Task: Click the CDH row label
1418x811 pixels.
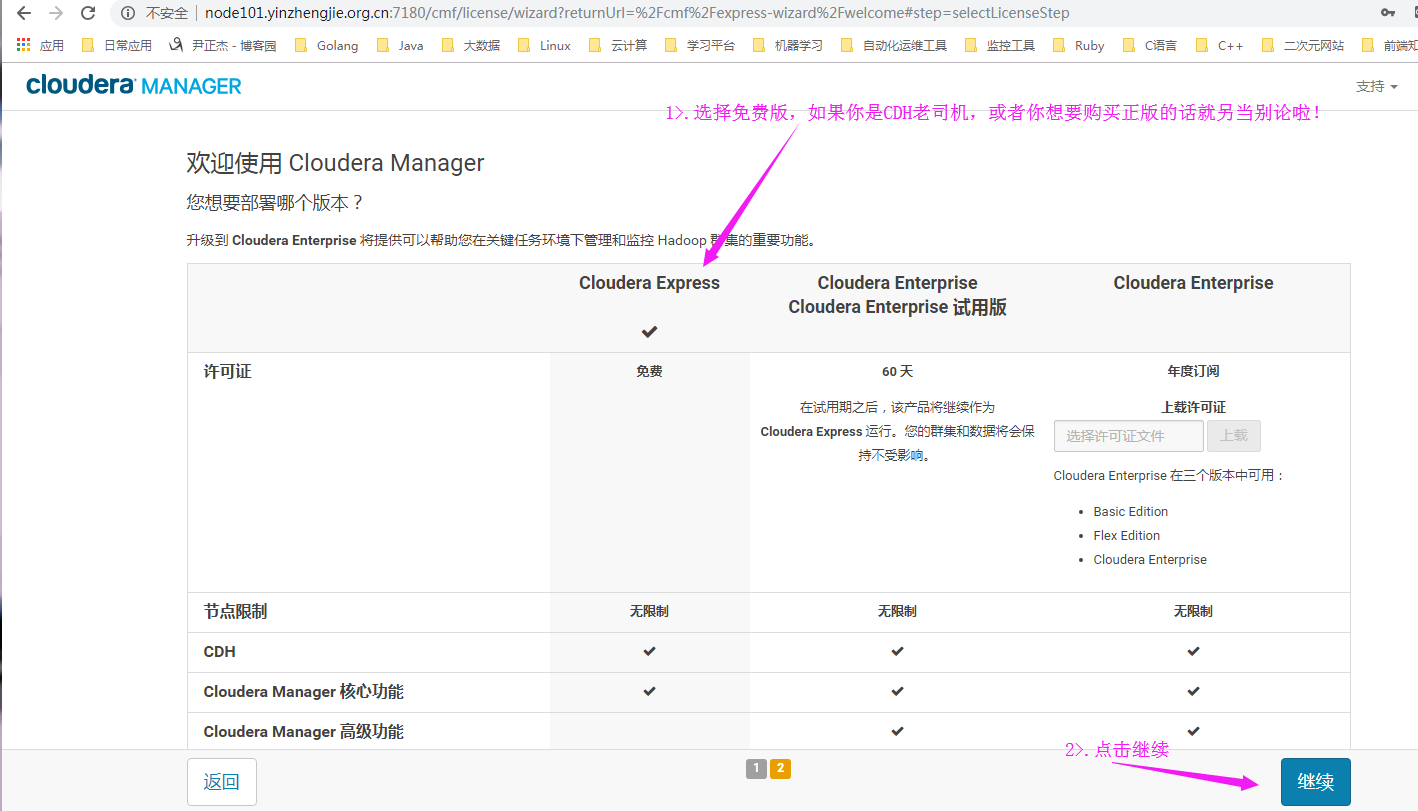Action: 220,651
